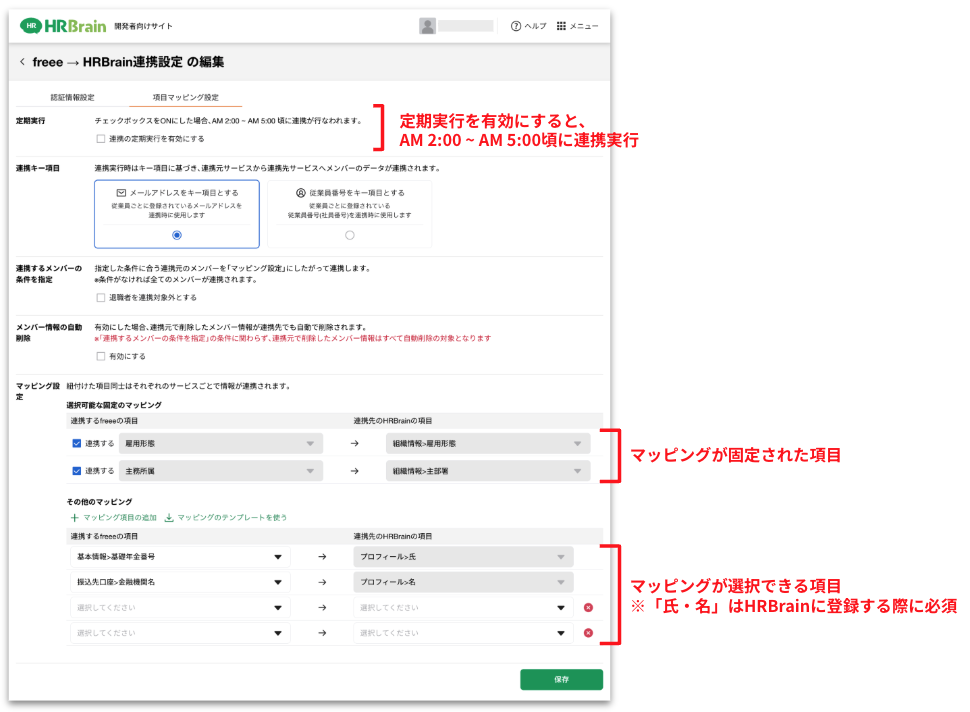Image resolution: width=970 pixels, height=712 pixels.
Task: Uncheck 連携する for 雇用形態 row
Action: [x=76, y=444]
